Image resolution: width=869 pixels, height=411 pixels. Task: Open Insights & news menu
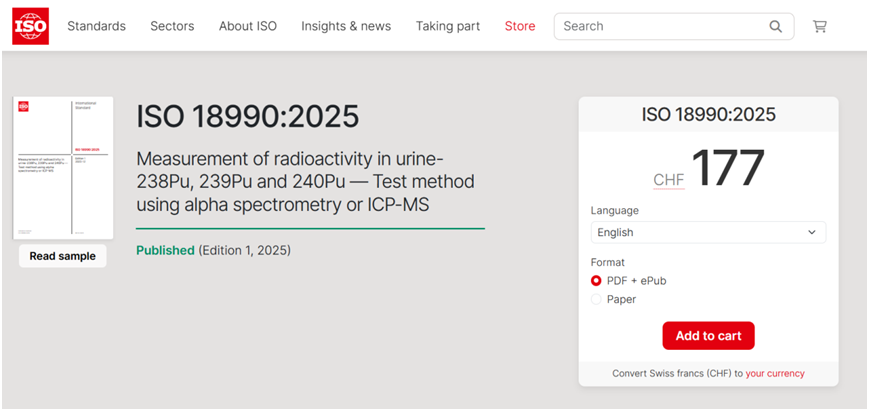[346, 26]
